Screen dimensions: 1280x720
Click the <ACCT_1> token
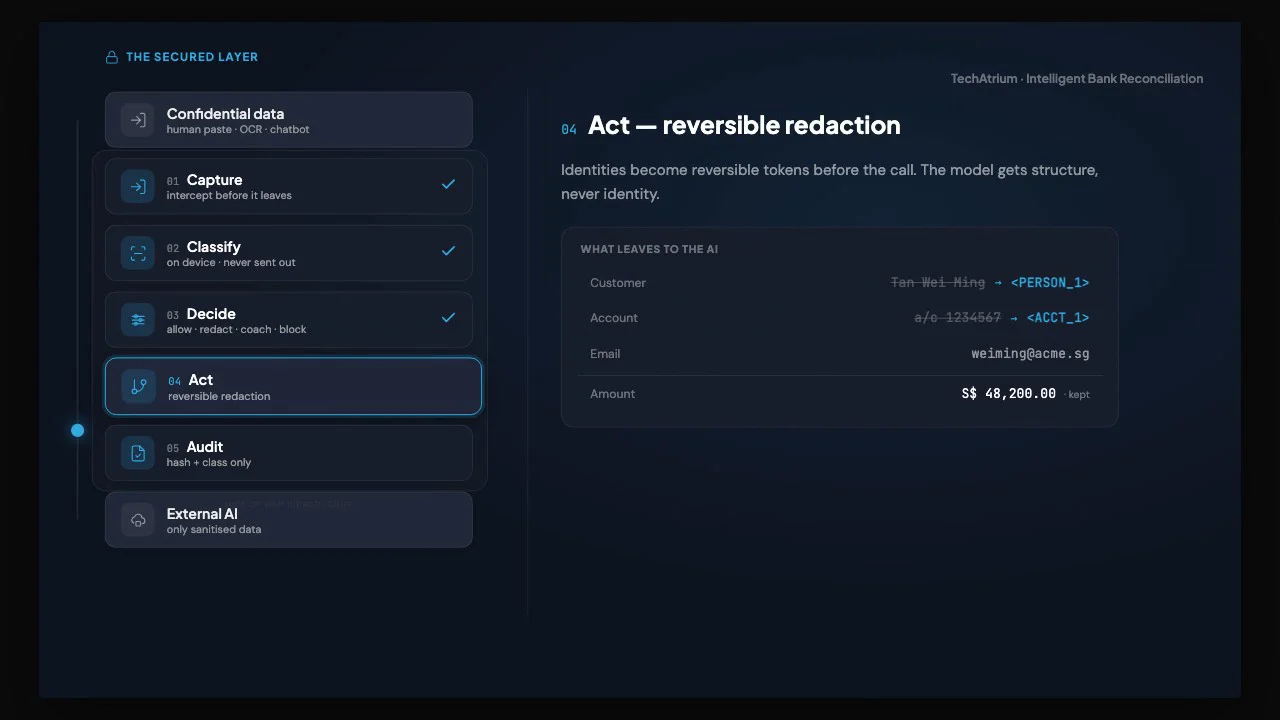click(x=1058, y=318)
